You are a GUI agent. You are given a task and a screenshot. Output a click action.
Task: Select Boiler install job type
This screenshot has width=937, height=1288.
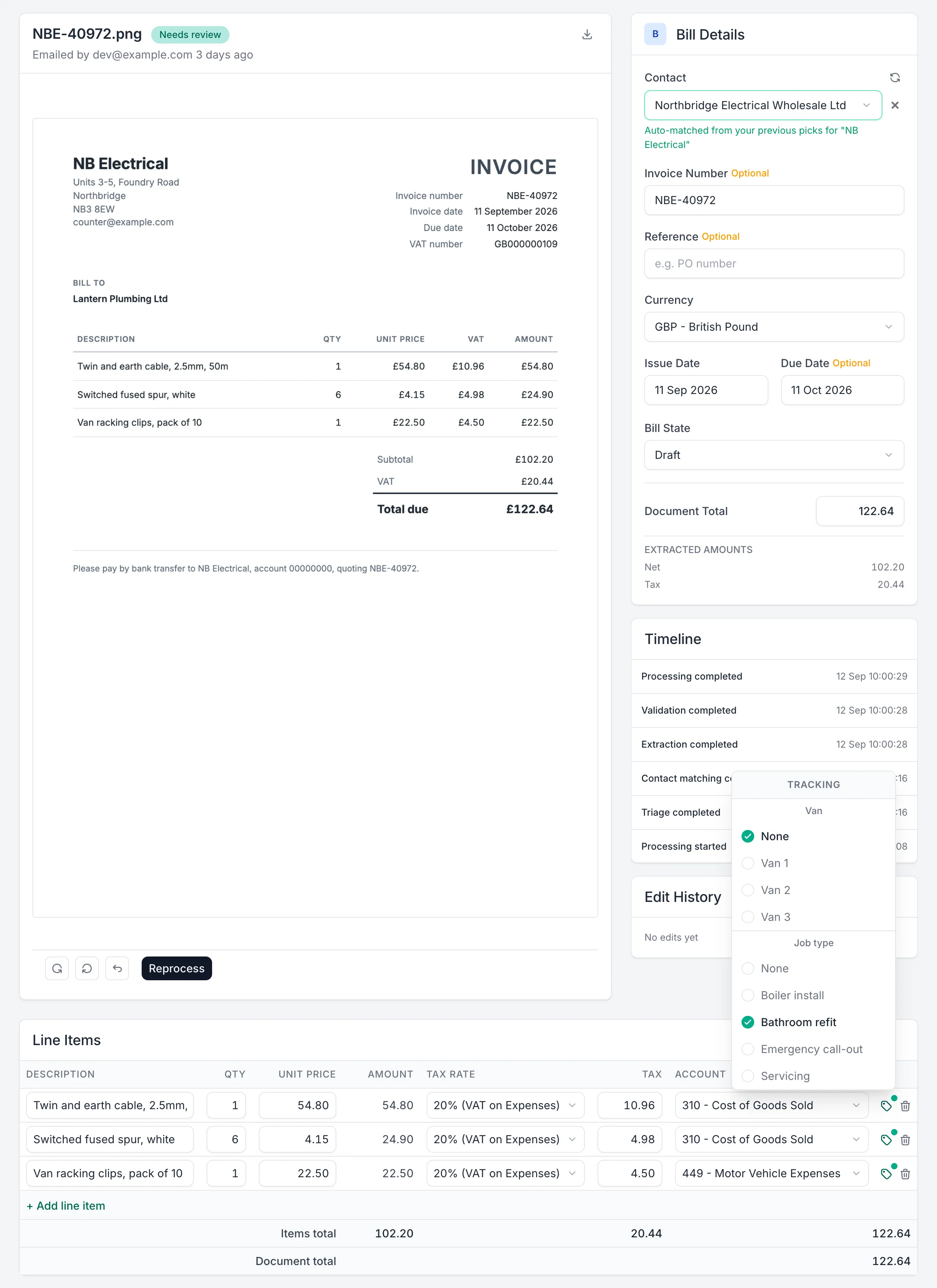pos(813,995)
